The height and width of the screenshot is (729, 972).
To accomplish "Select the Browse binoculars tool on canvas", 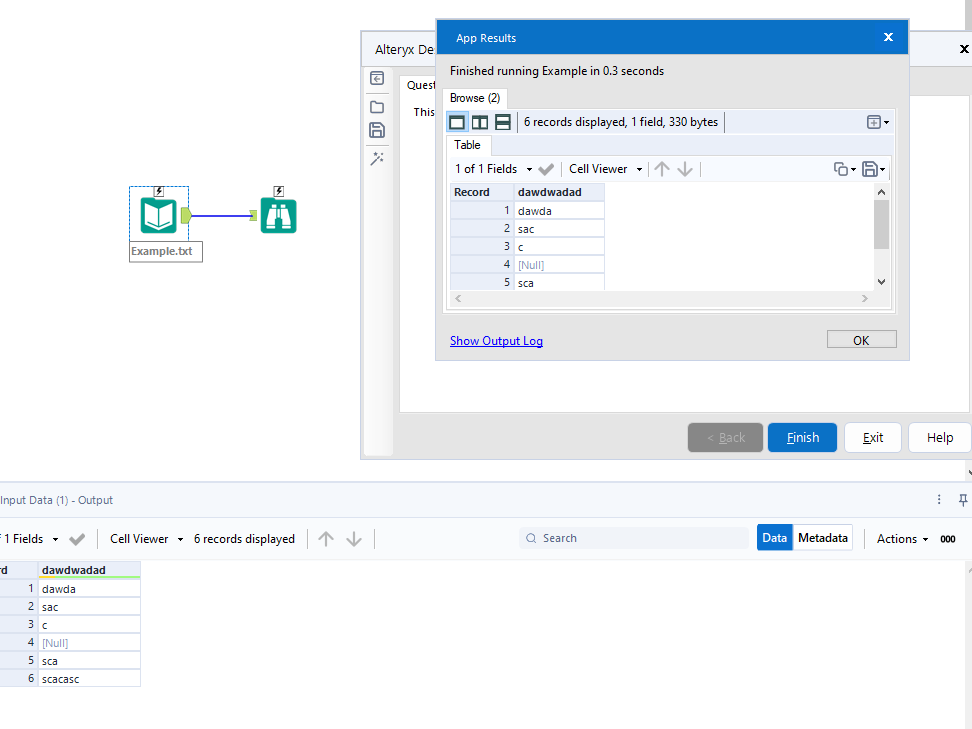I will point(278,215).
